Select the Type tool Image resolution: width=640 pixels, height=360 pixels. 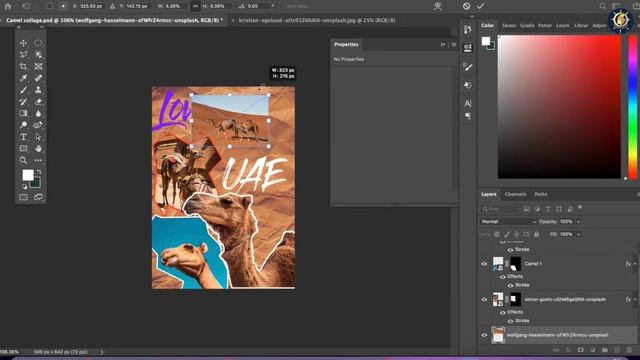(23, 137)
